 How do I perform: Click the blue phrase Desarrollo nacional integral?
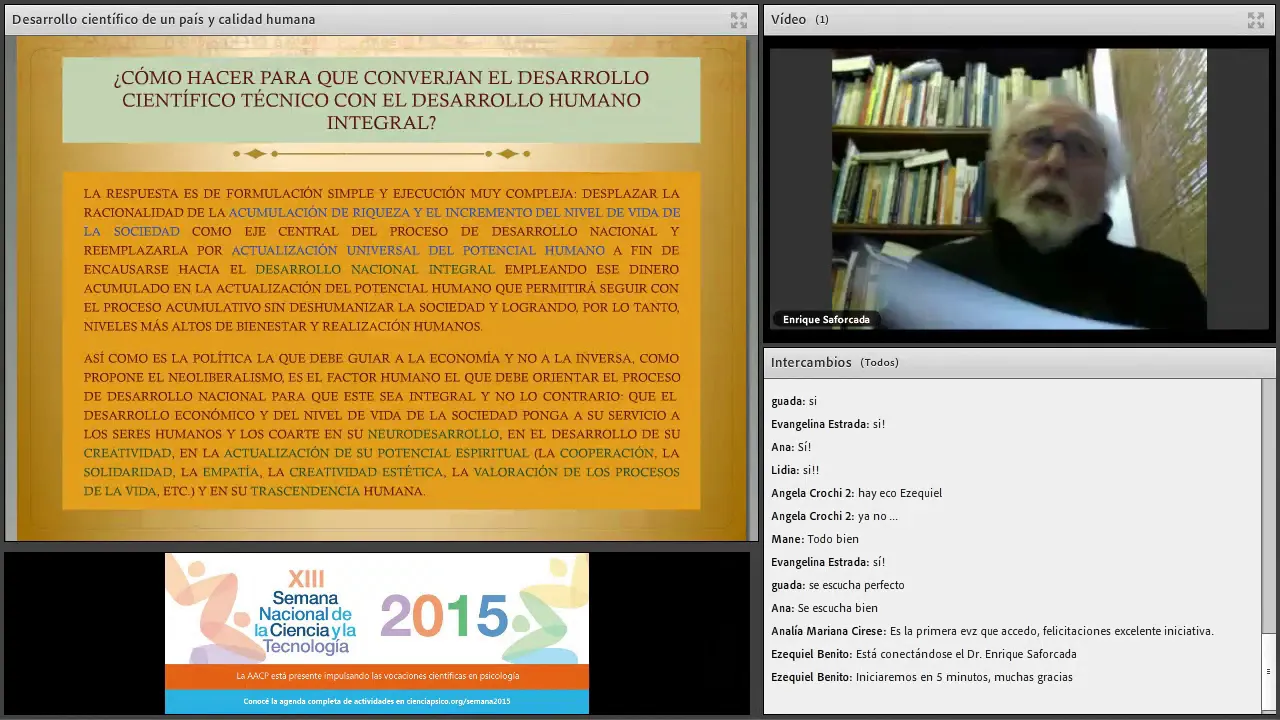coord(375,269)
